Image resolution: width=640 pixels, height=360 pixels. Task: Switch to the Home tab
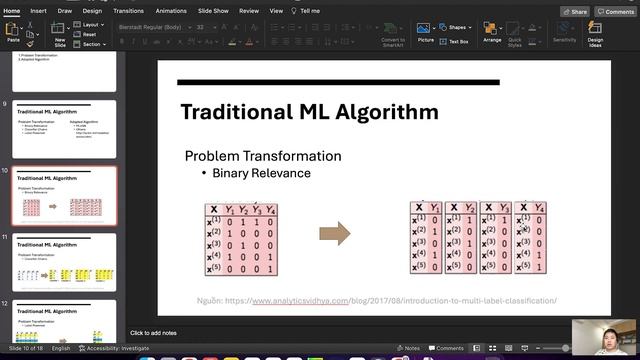click(x=12, y=11)
